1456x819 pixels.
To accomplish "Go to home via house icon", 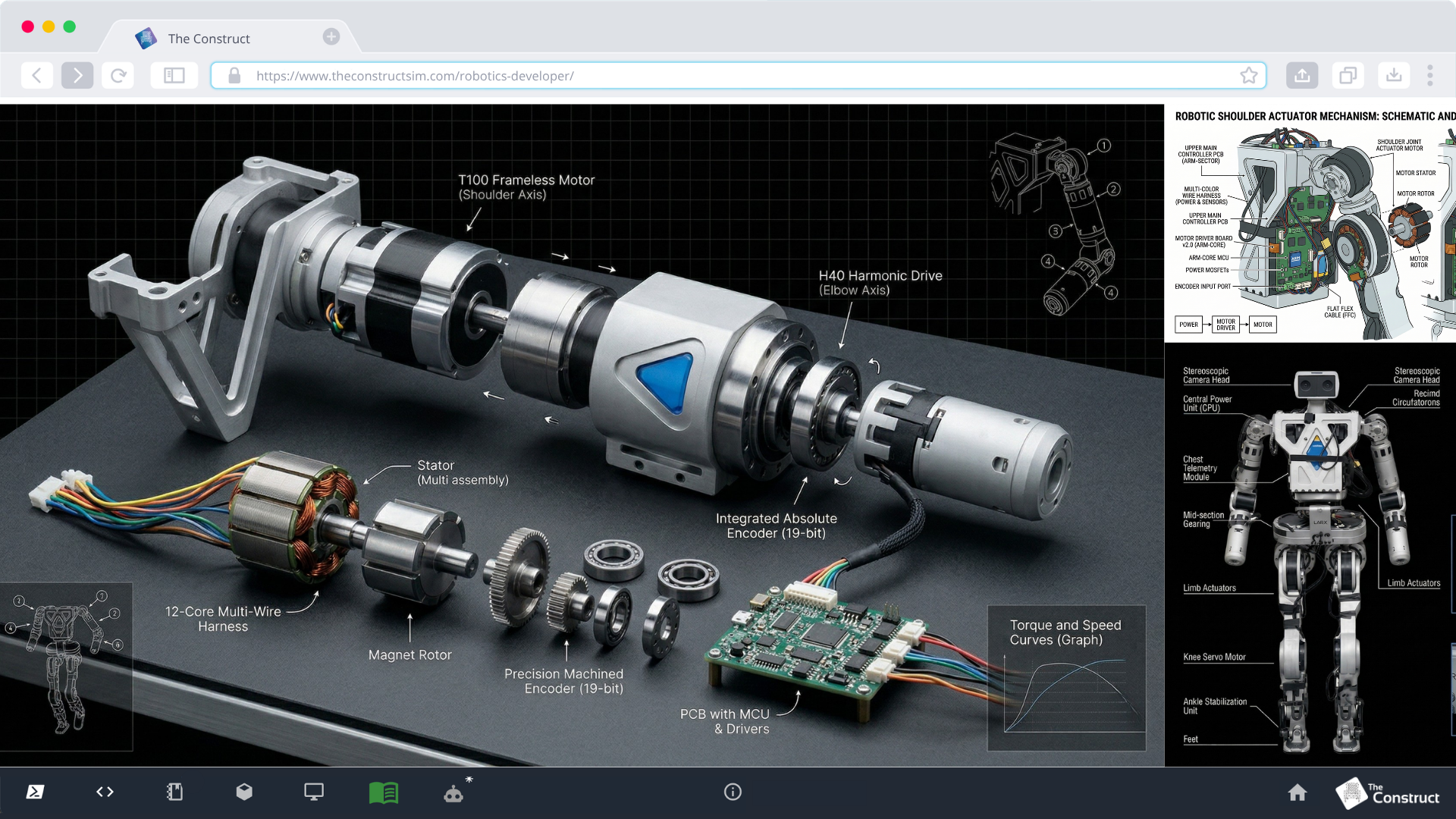I will point(1298,792).
